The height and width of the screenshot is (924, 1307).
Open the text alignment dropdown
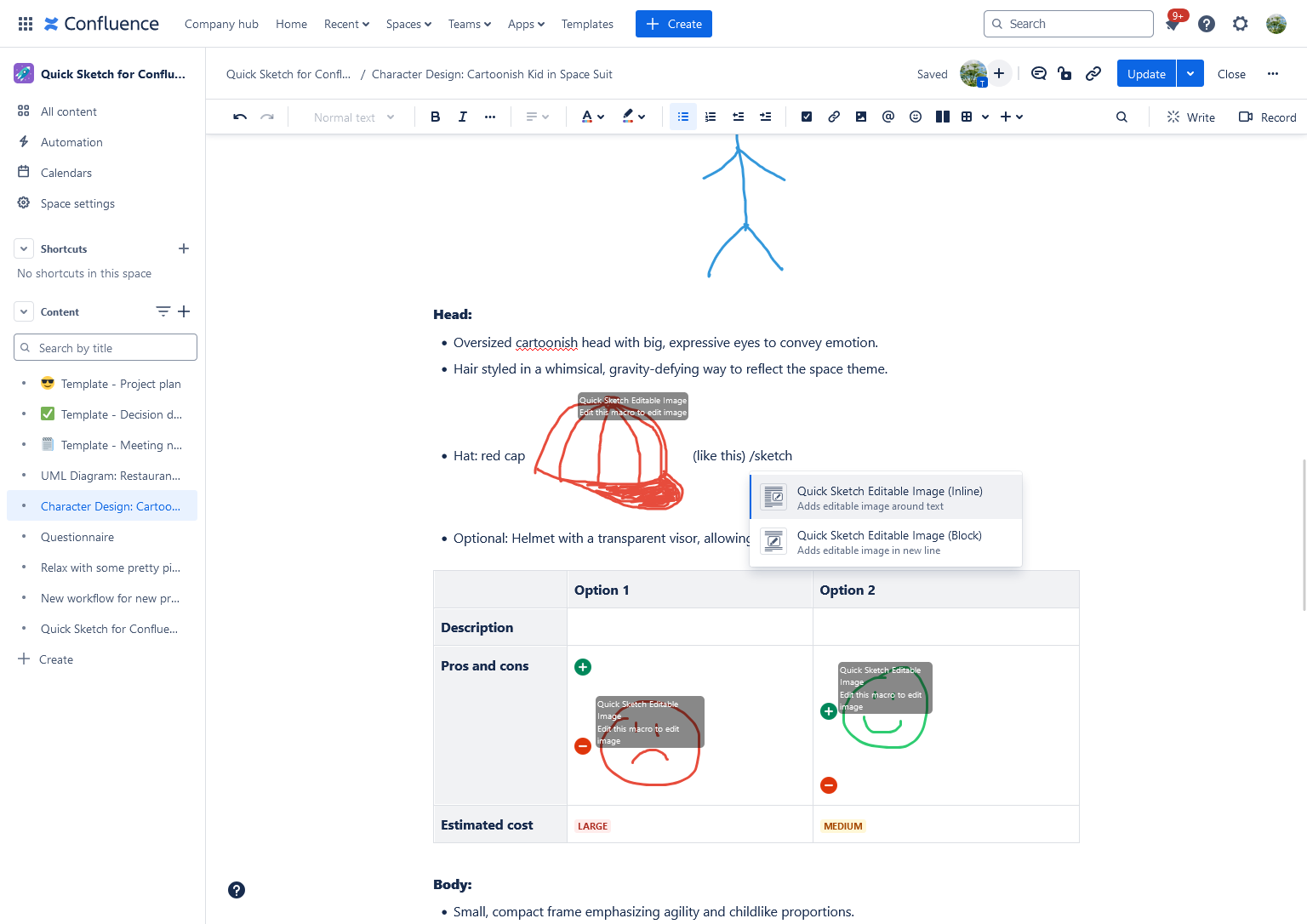pos(538,117)
